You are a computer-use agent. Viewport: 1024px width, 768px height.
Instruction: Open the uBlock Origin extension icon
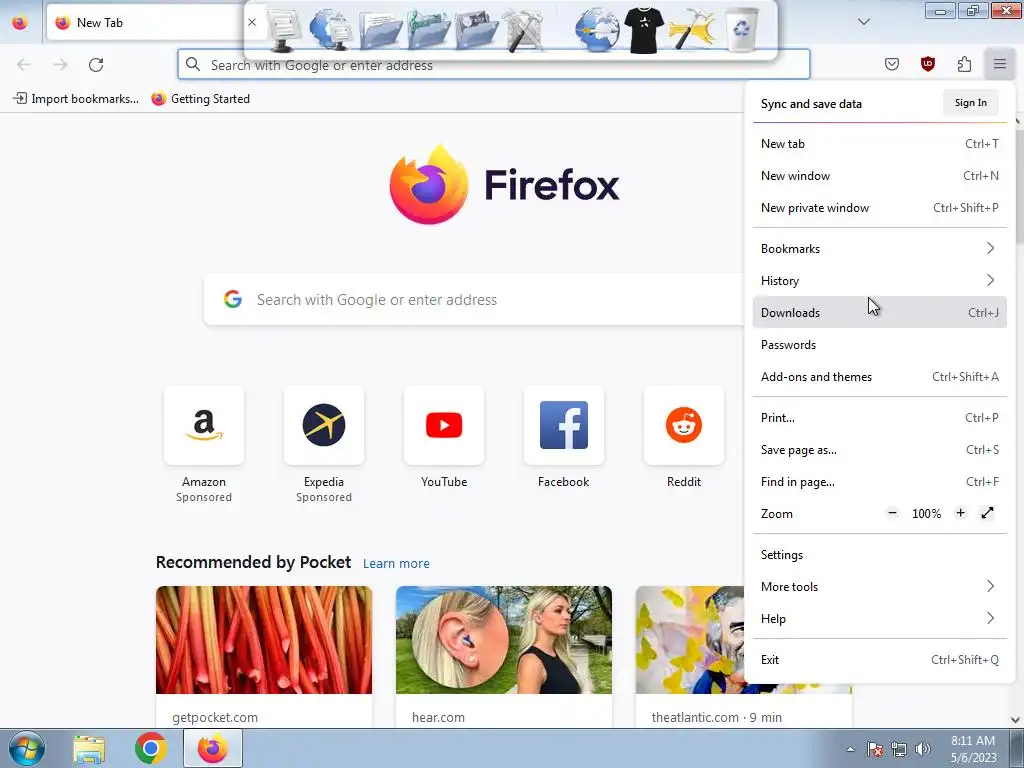click(928, 64)
